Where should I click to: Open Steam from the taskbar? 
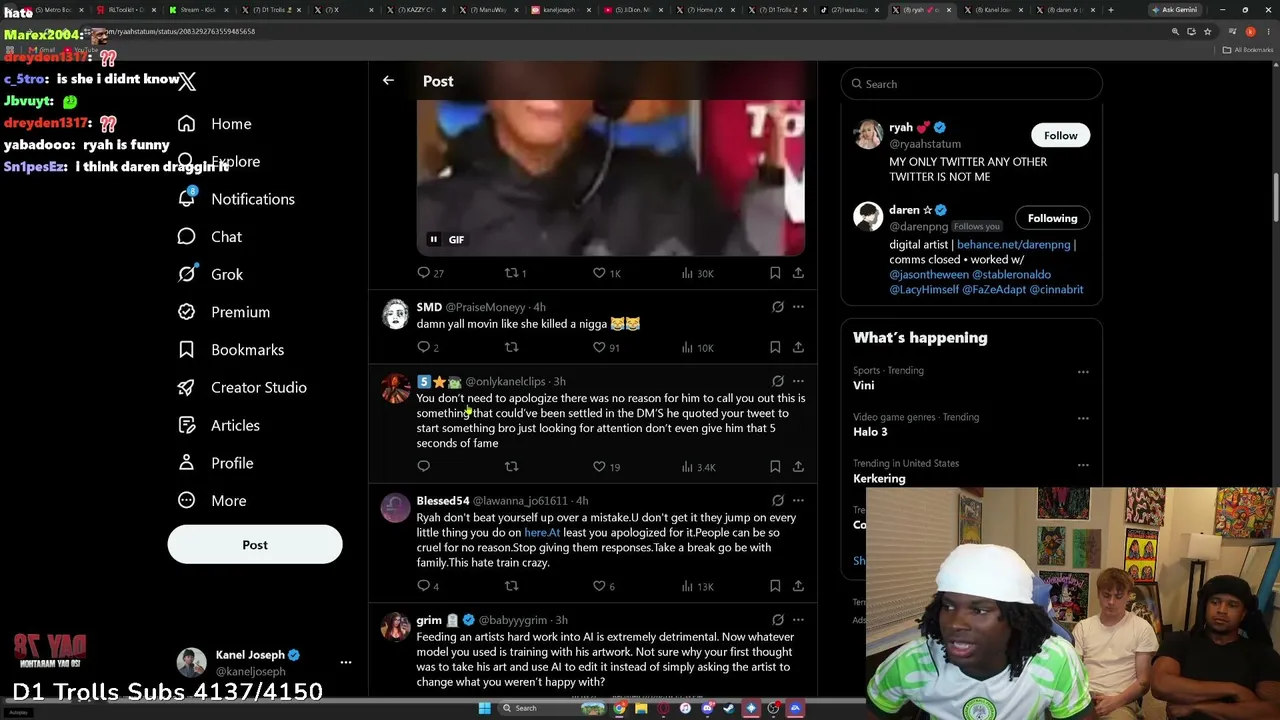tap(729, 708)
